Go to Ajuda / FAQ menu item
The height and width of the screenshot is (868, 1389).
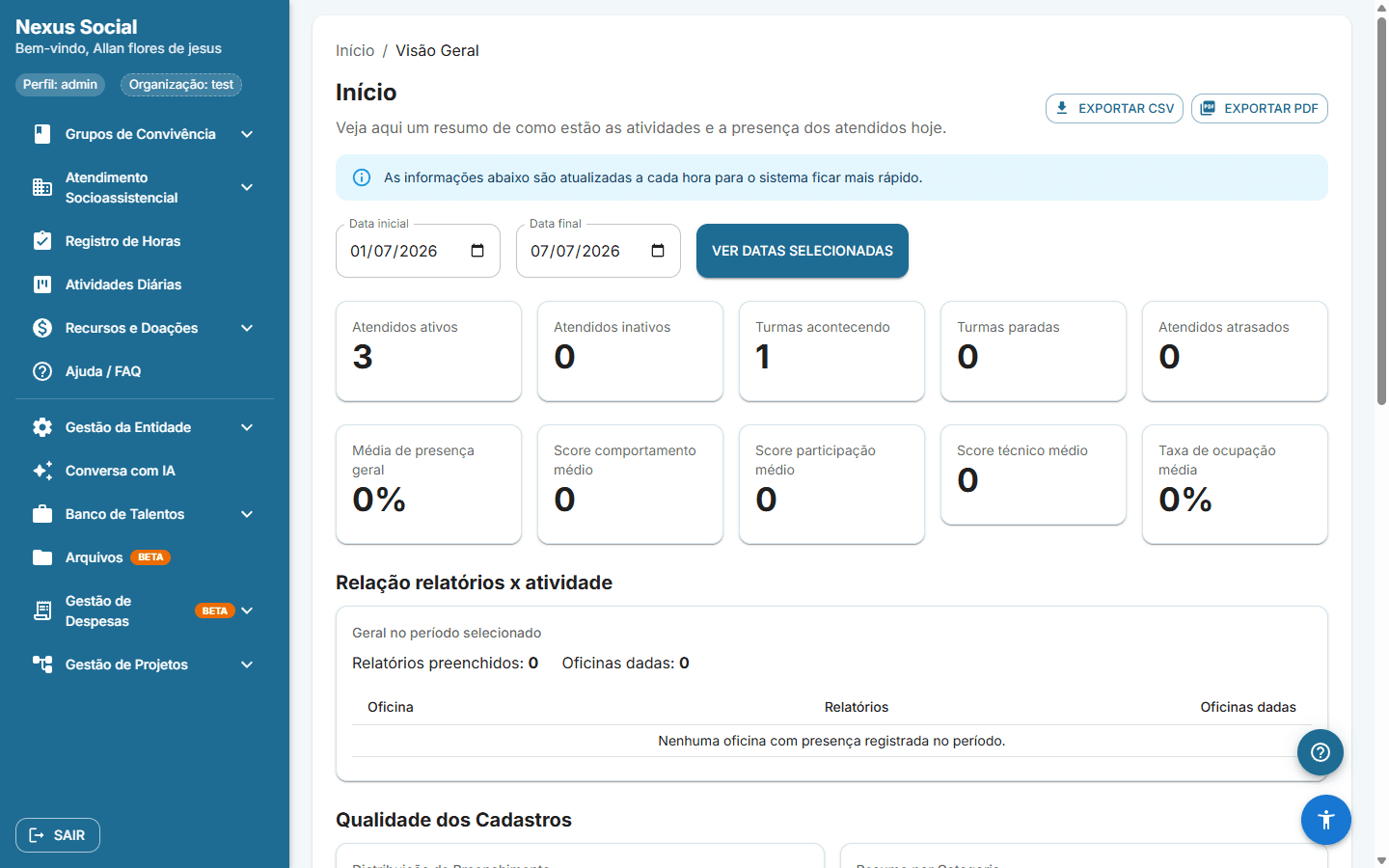[x=145, y=371]
